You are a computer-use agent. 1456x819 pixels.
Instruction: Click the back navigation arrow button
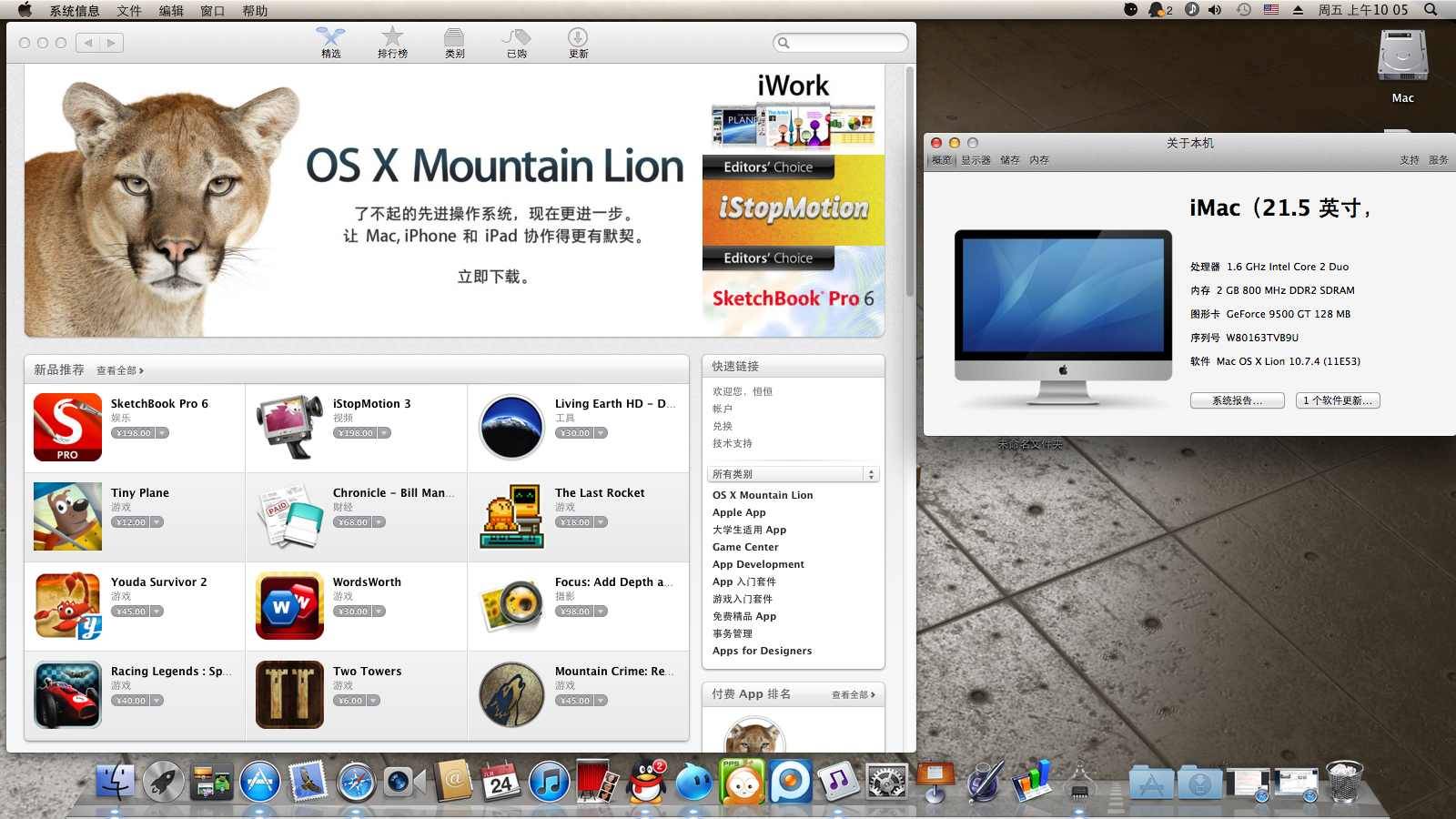[88, 43]
